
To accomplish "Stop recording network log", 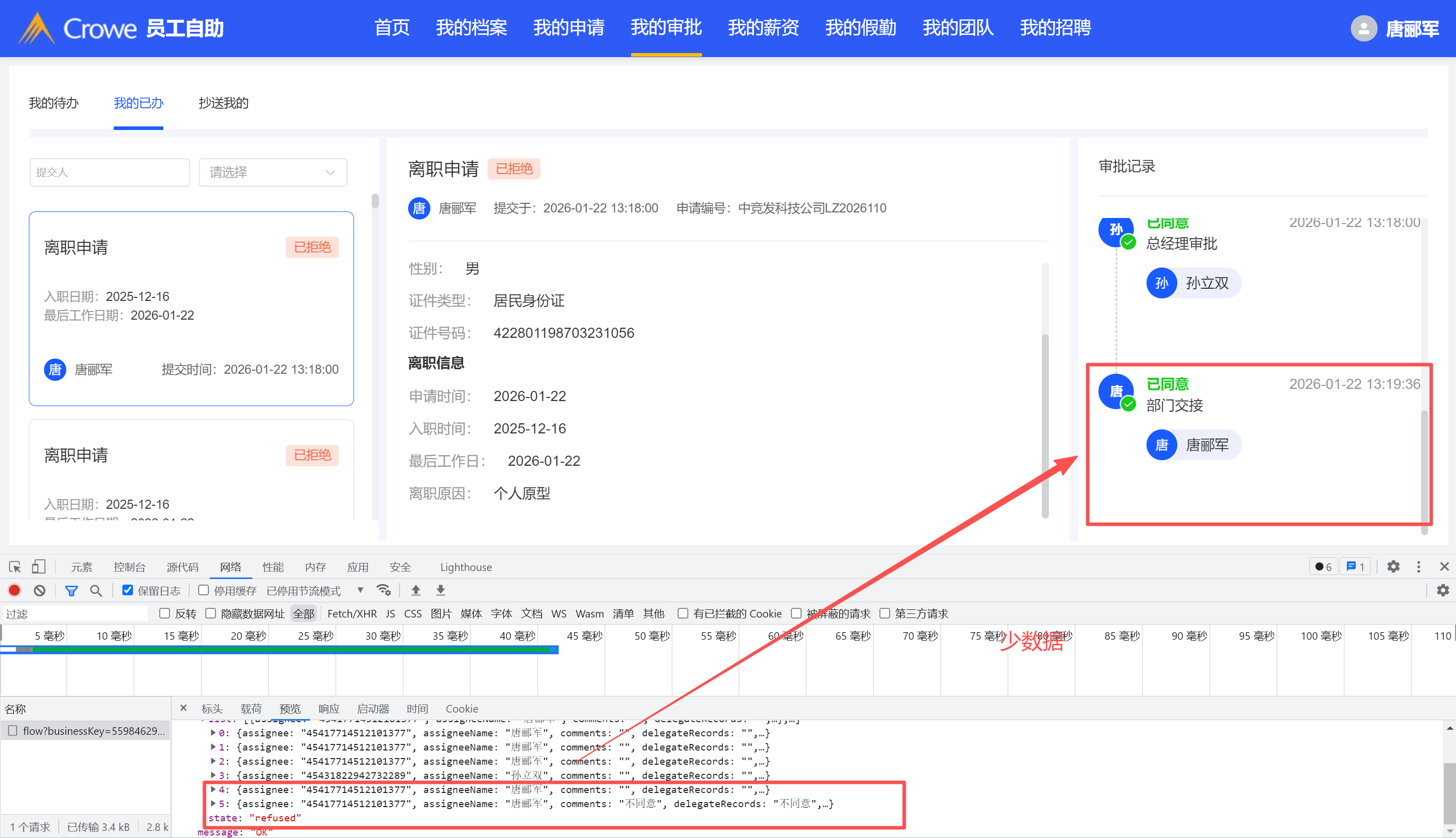I will [14, 591].
